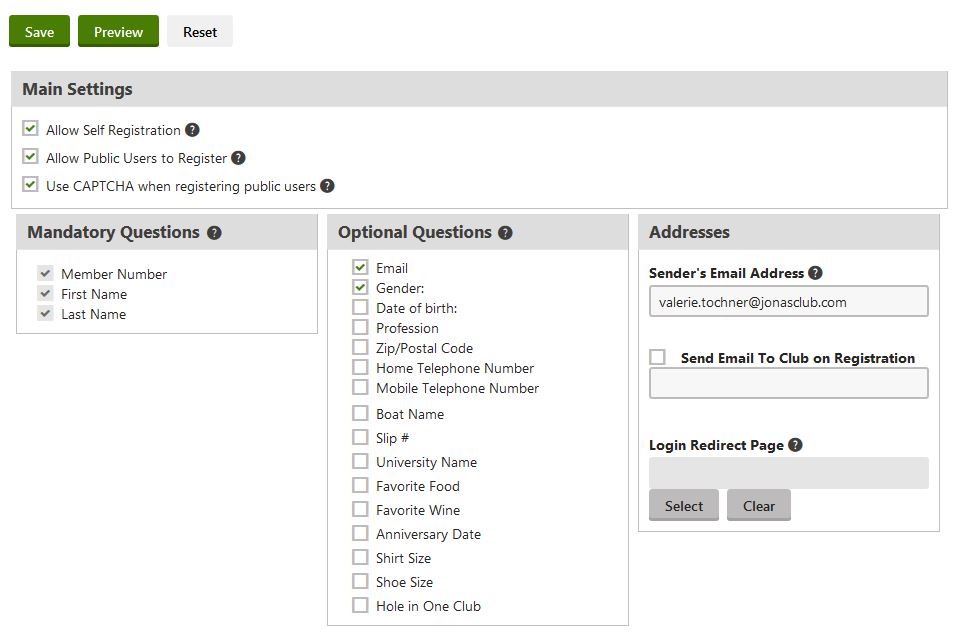This screenshot has height=638, width=965.
Task: Click the Optional Questions help icon
Action: [505, 233]
